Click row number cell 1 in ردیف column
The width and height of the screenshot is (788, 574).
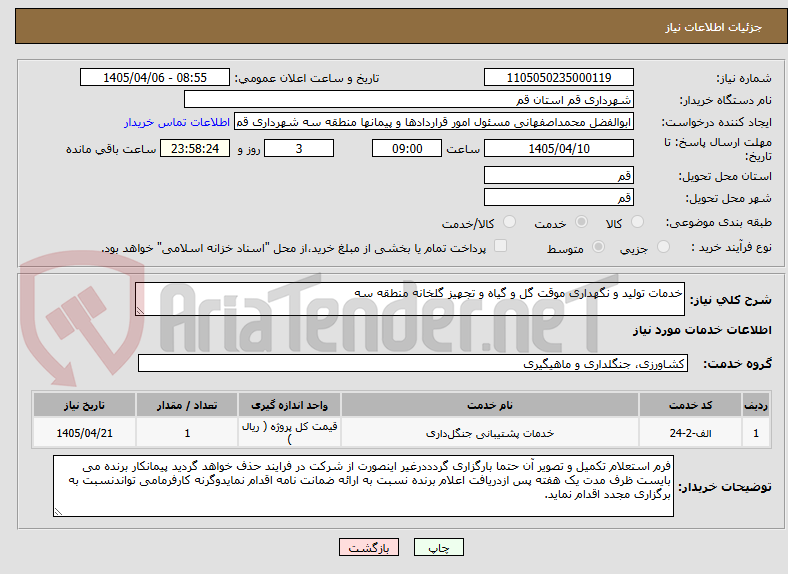click(756, 433)
